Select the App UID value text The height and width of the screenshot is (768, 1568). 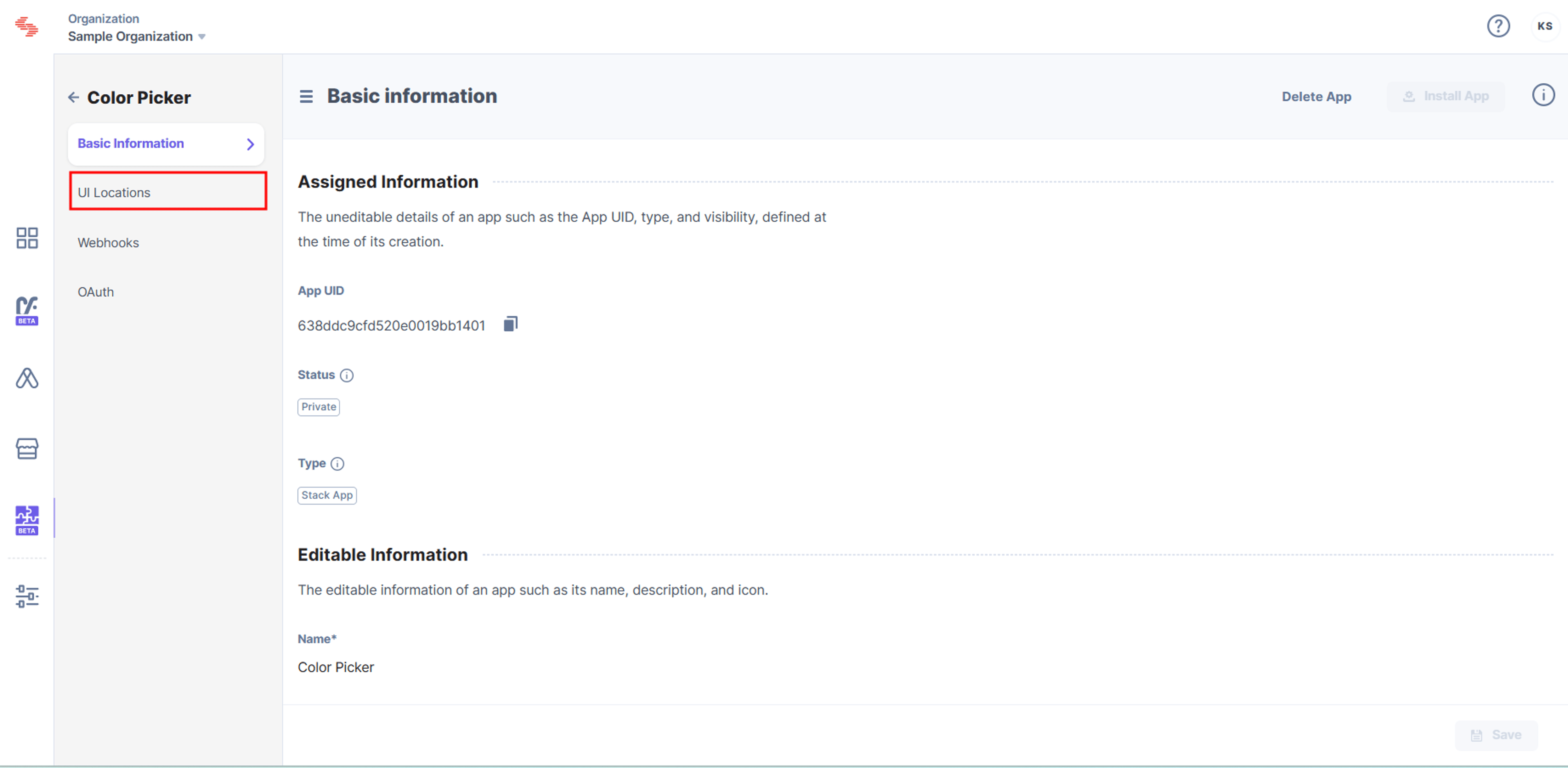point(392,325)
